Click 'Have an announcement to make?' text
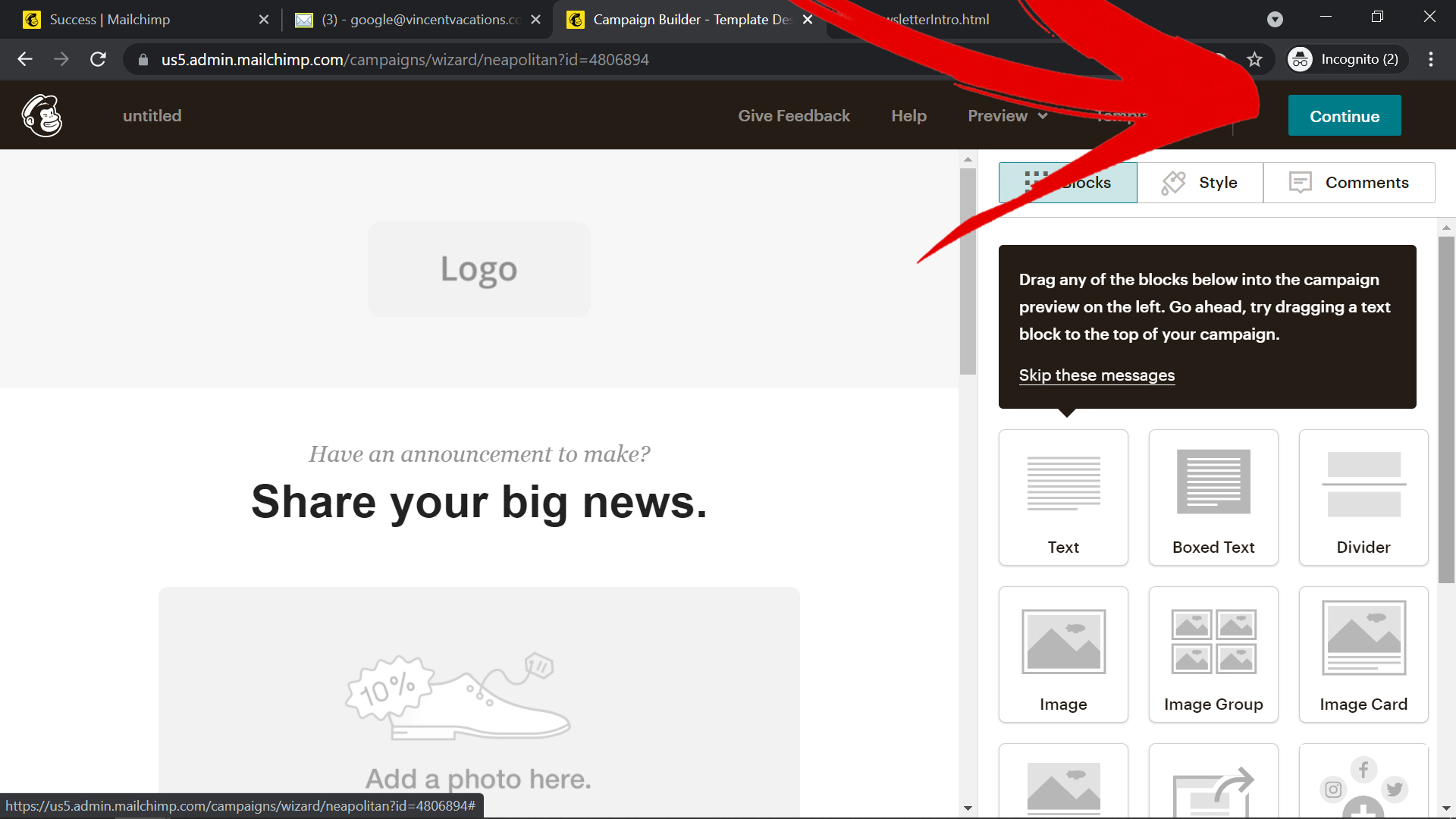This screenshot has height=819, width=1456. [x=479, y=454]
